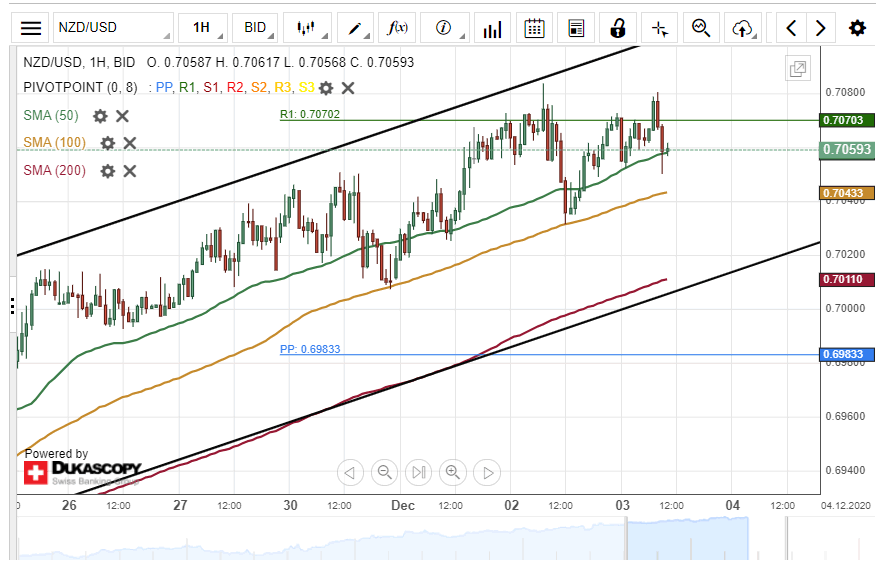Enable the crosshair cursor tool

point(660,28)
